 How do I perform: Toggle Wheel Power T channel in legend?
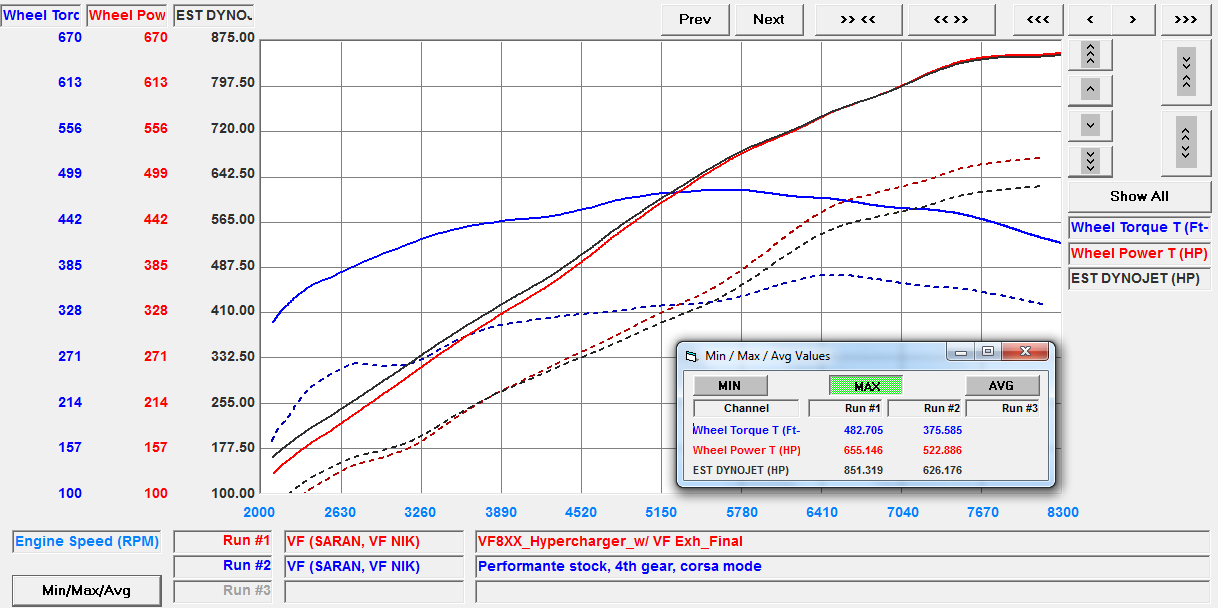[x=1139, y=253]
